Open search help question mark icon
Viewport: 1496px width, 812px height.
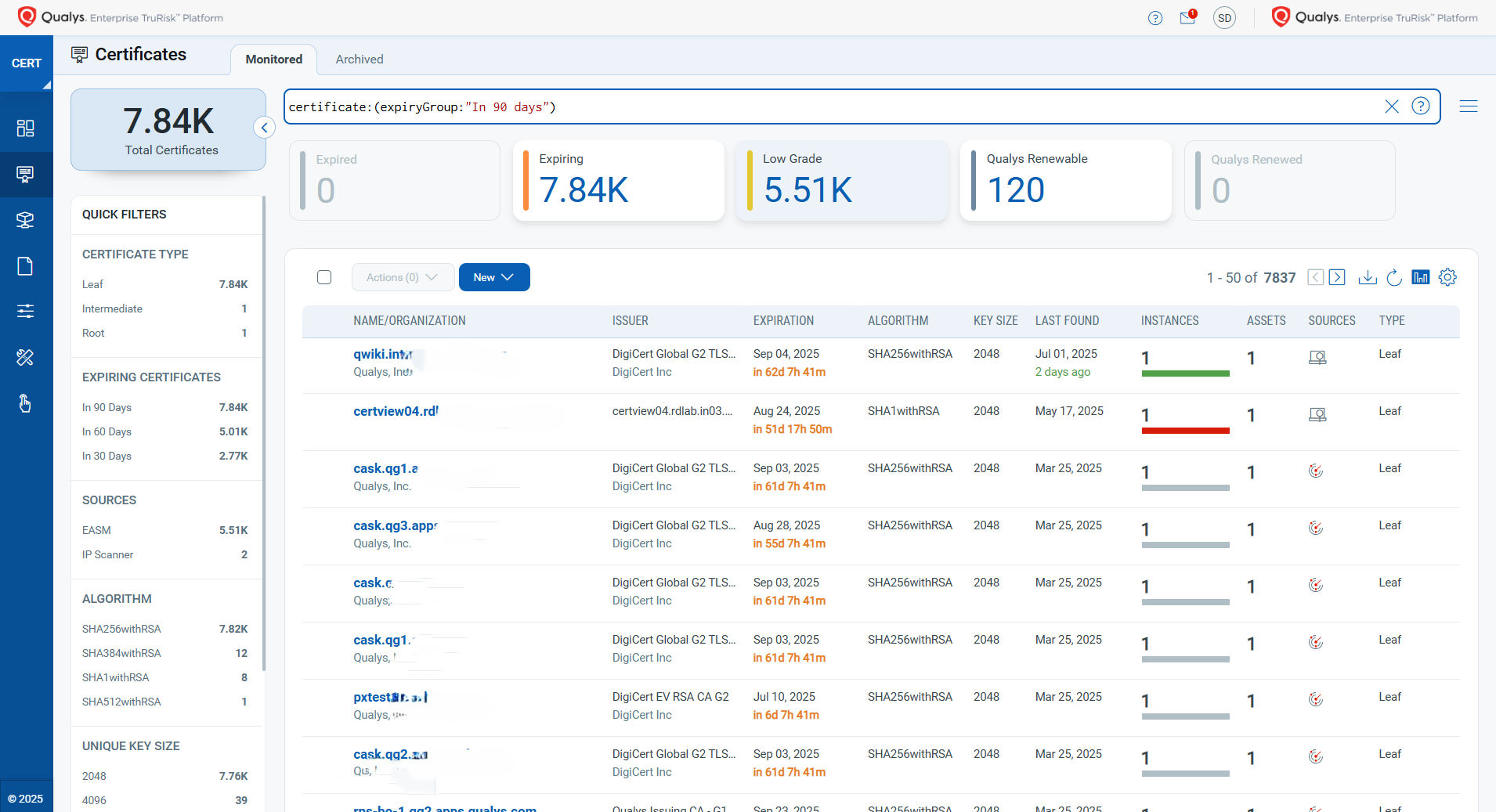click(x=1421, y=106)
